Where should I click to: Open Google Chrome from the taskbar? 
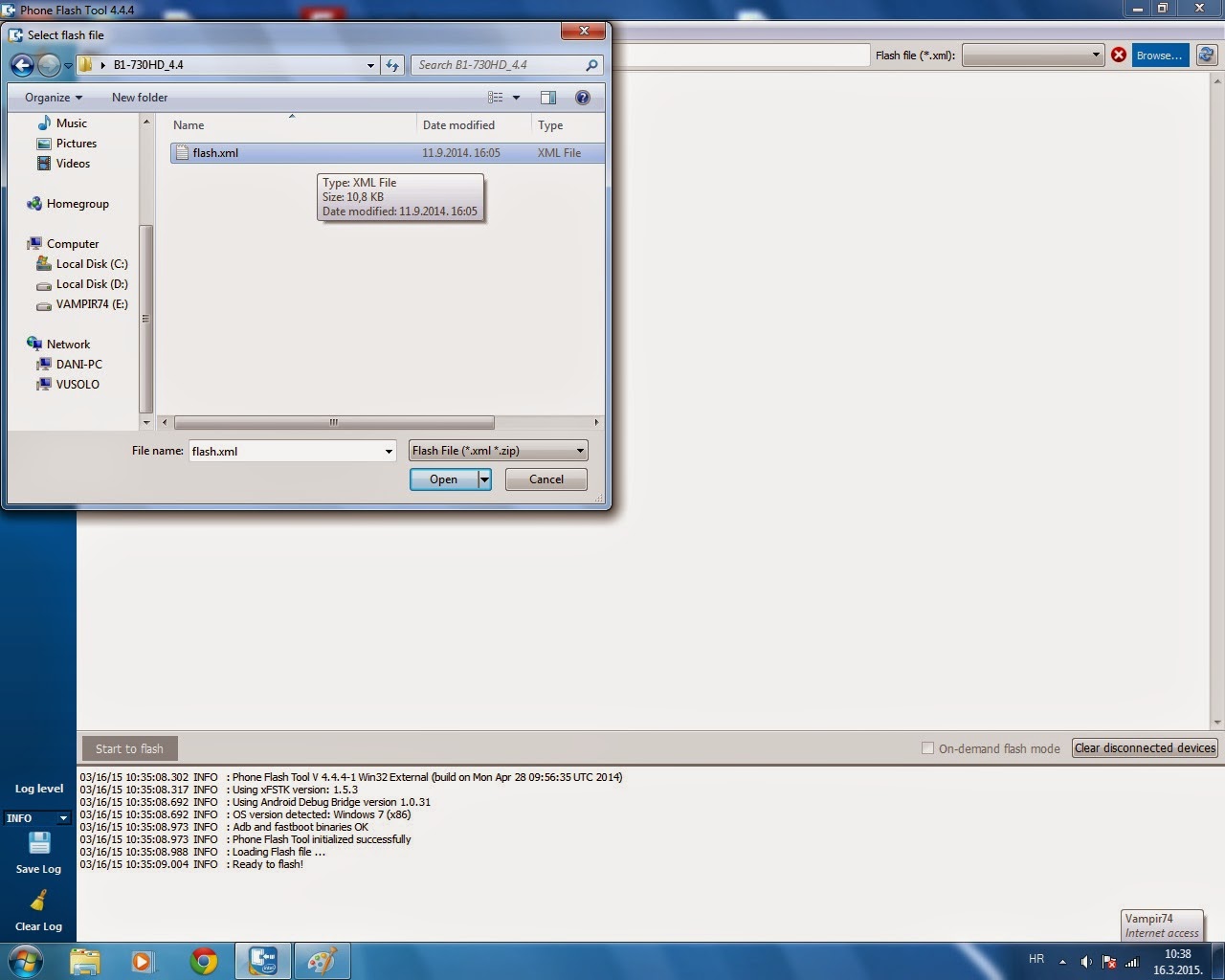point(203,961)
